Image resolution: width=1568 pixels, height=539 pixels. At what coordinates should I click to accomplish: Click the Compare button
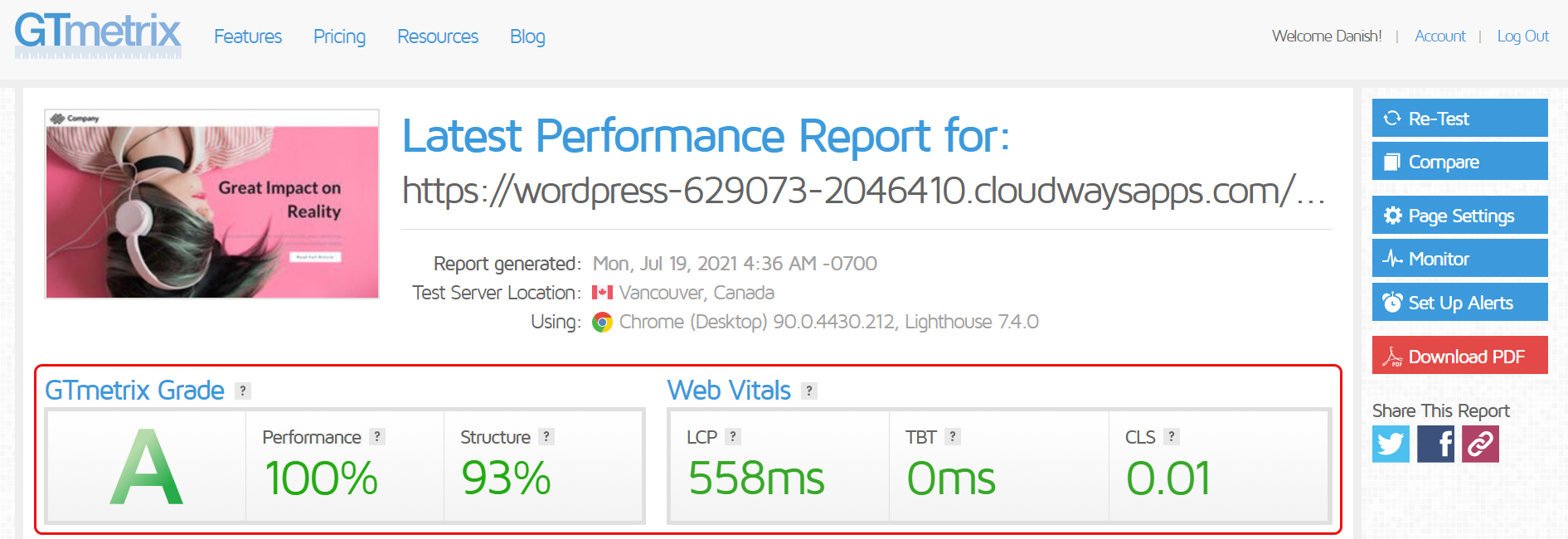[x=1459, y=162]
